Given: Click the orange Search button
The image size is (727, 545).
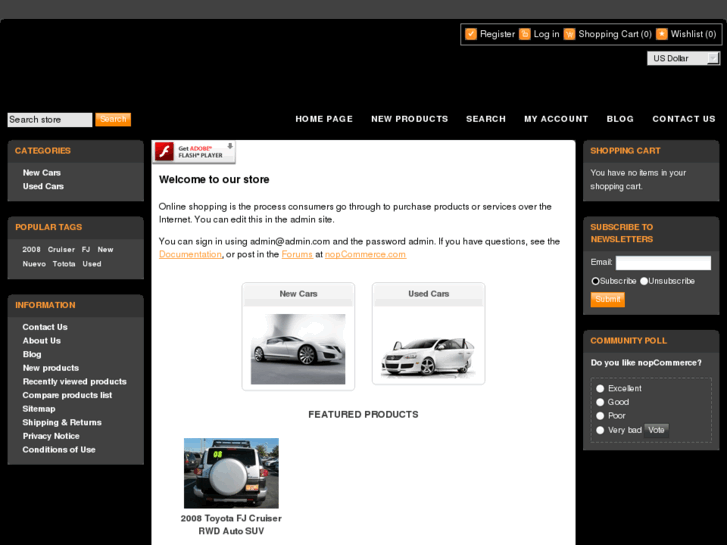Looking at the screenshot, I should [x=113, y=119].
